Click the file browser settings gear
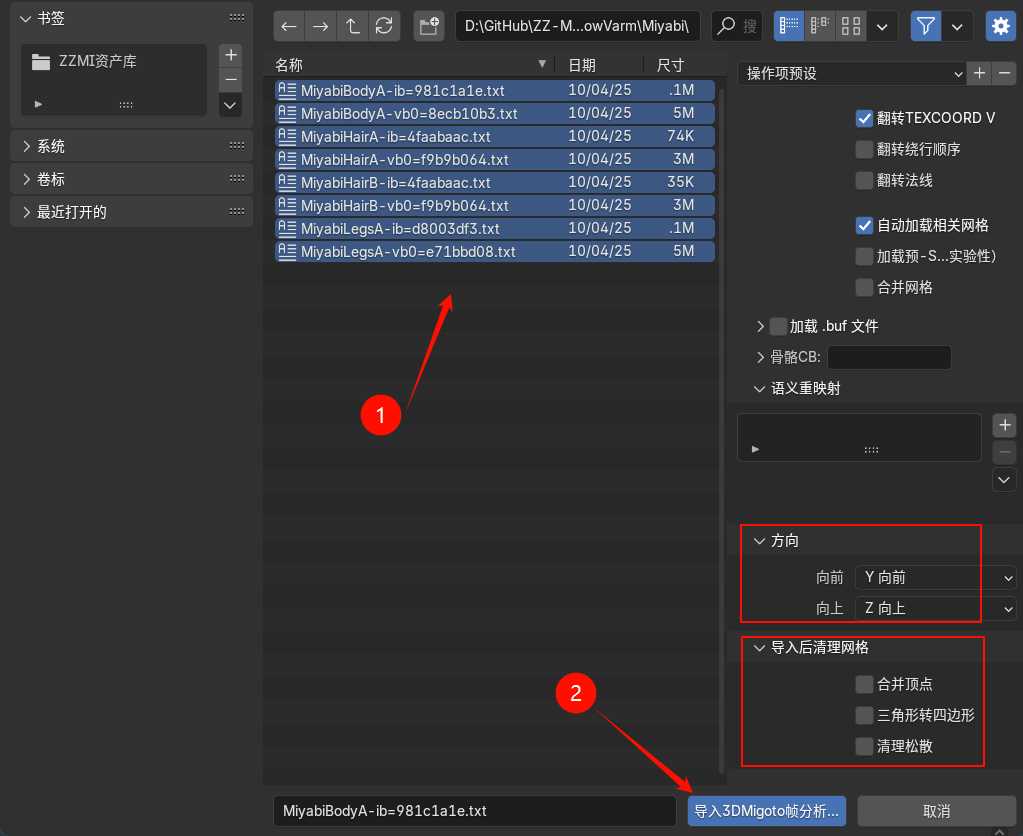 [999, 26]
